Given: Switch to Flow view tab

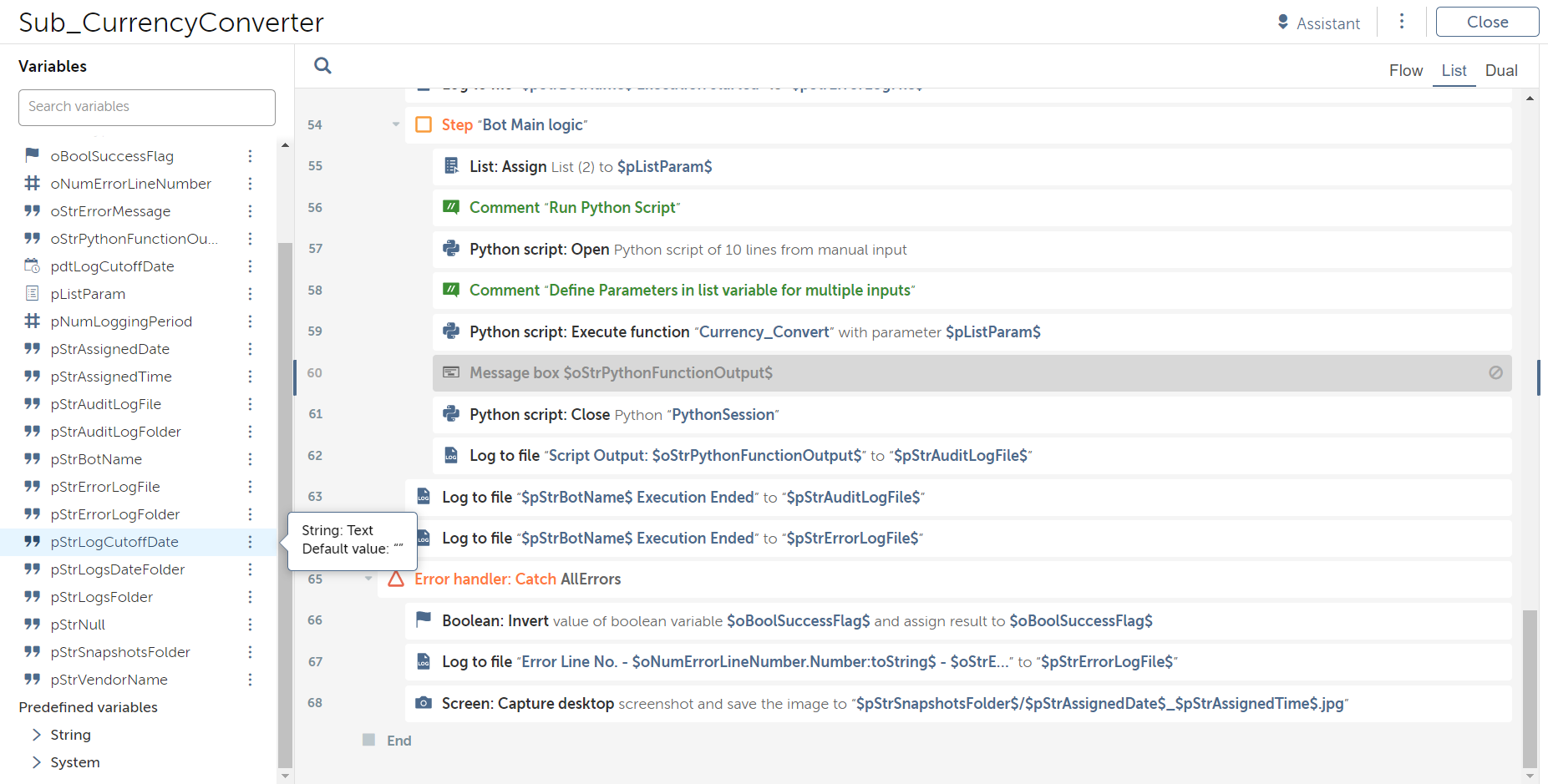Looking at the screenshot, I should (1405, 71).
